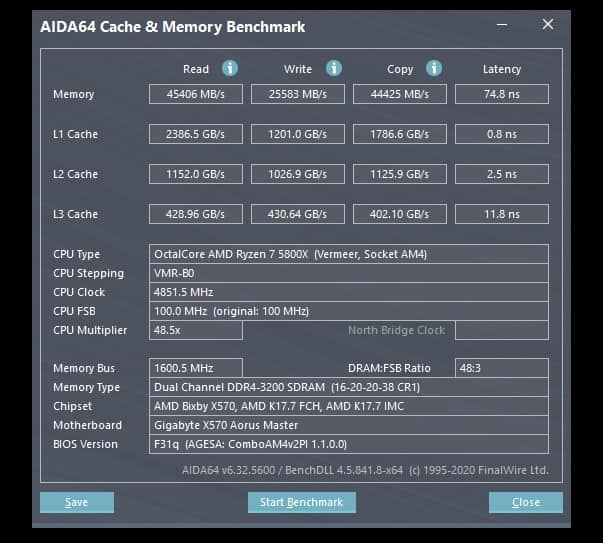Click the CPU Clock value field

(x=349, y=292)
